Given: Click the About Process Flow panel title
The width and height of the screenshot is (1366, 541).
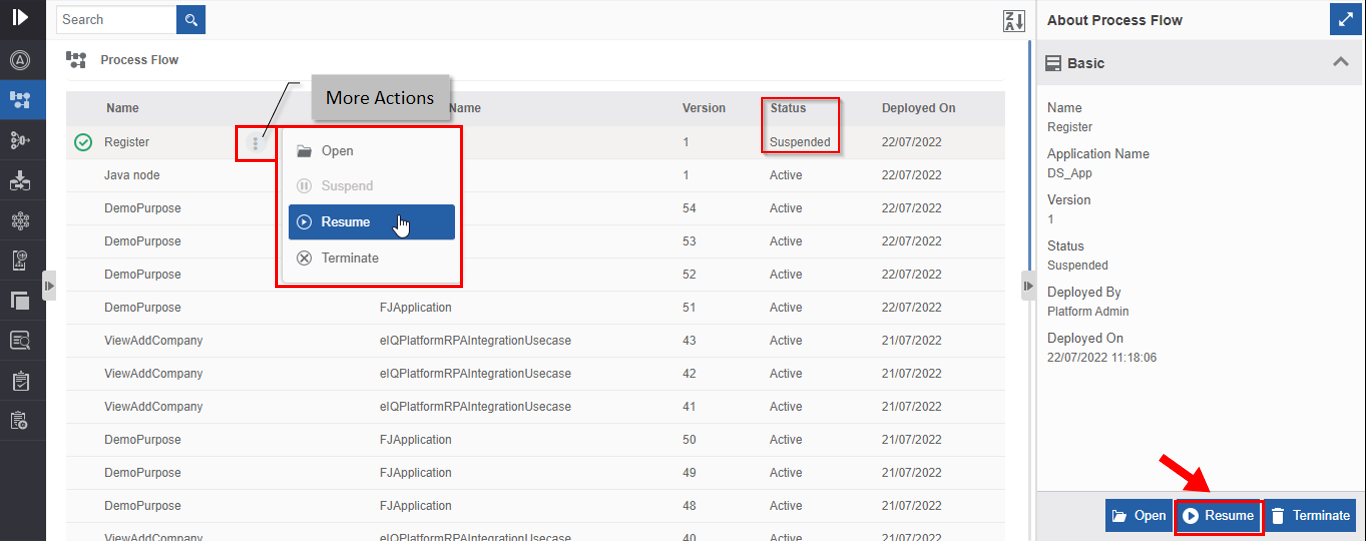Looking at the screenshot, I should [1115, 20].
